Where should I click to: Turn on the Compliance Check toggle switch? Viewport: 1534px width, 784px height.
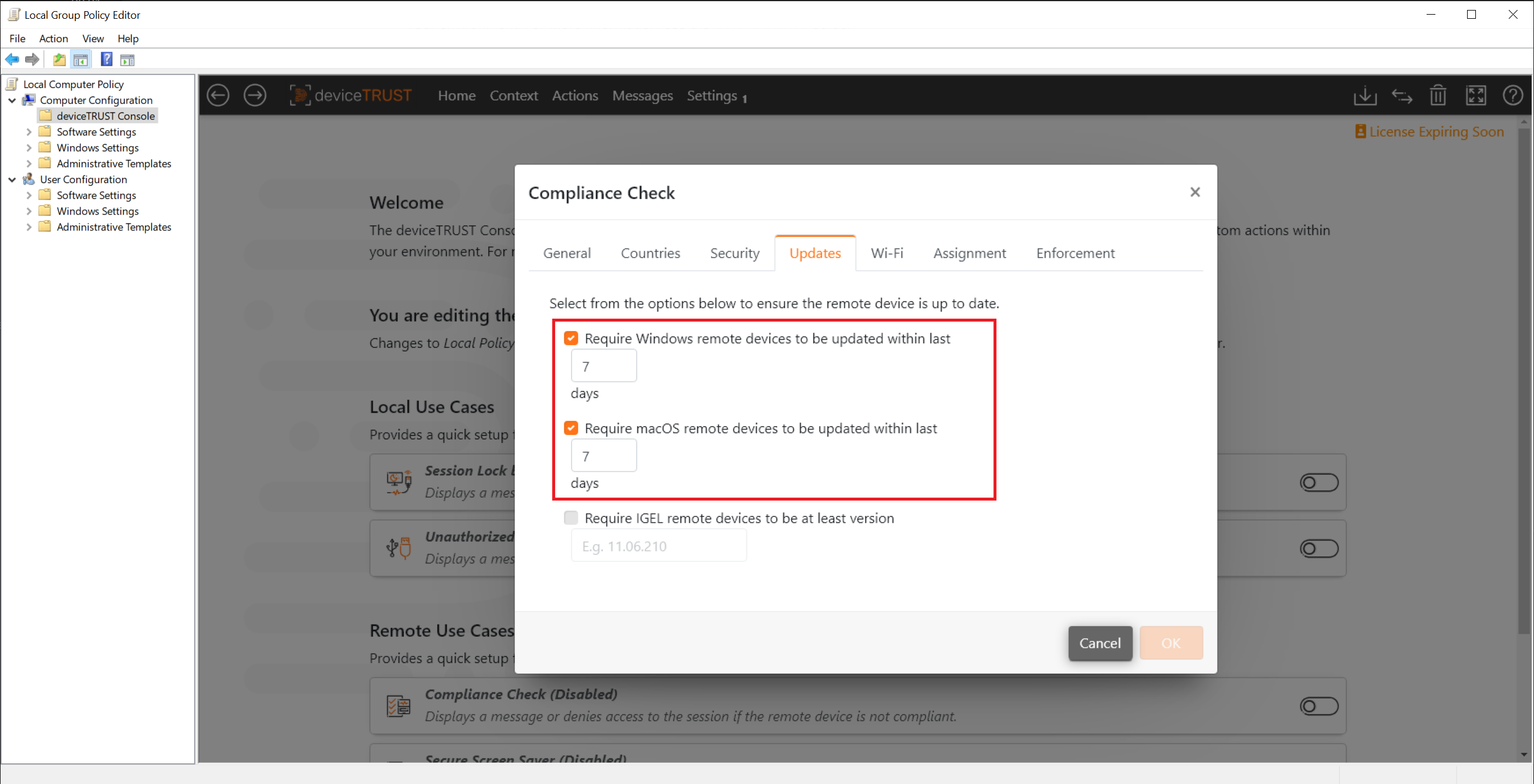coord(1319,706)
